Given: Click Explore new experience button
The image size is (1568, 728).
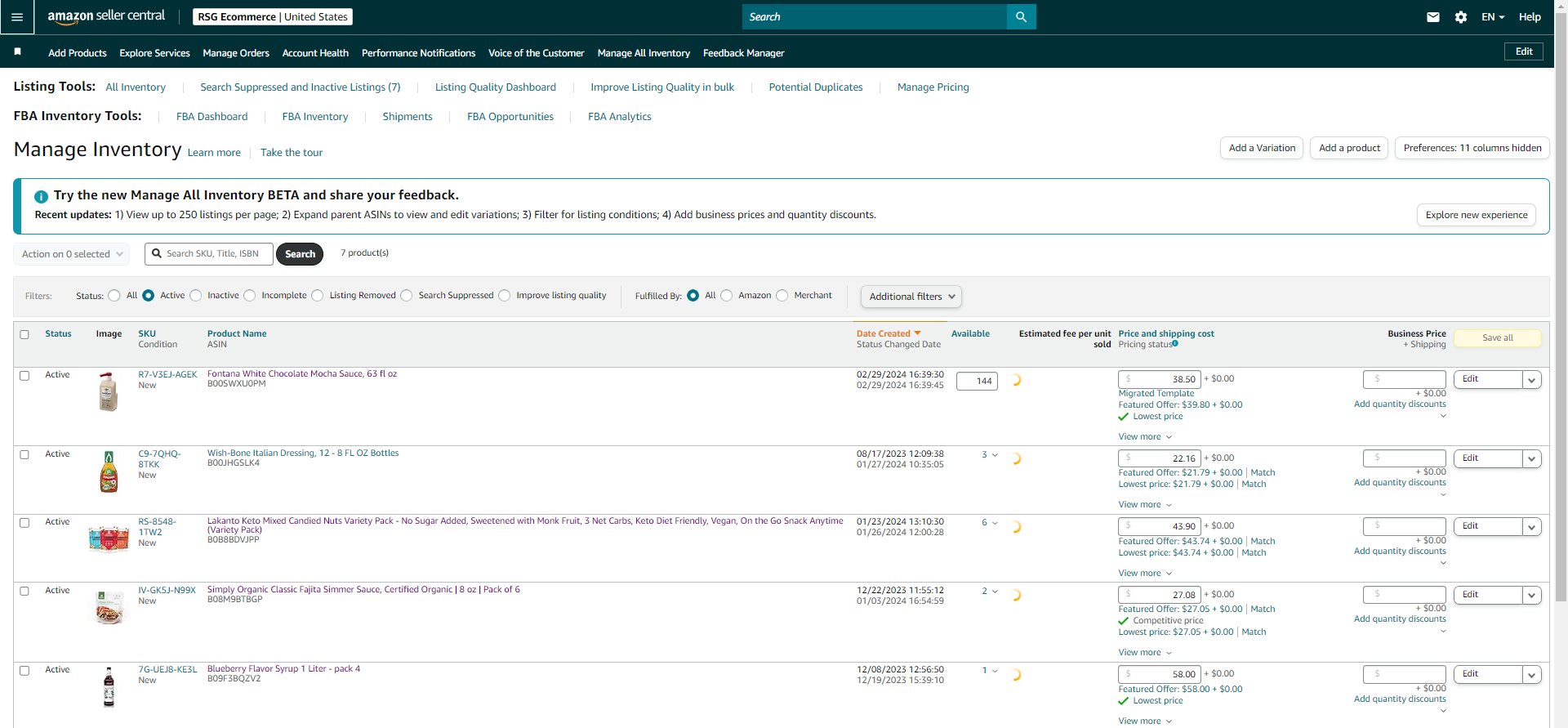Looking at the screenshot, I should pos(1477,215).
